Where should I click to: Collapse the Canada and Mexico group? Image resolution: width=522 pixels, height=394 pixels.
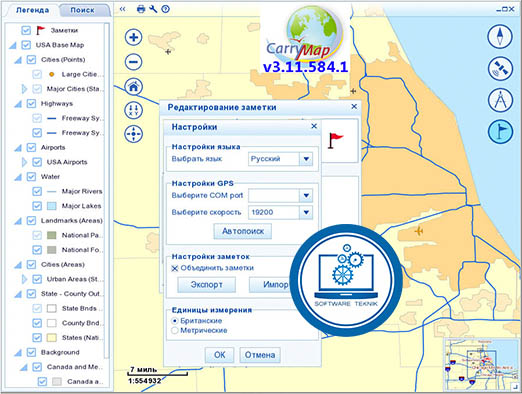tap(24, 367)
